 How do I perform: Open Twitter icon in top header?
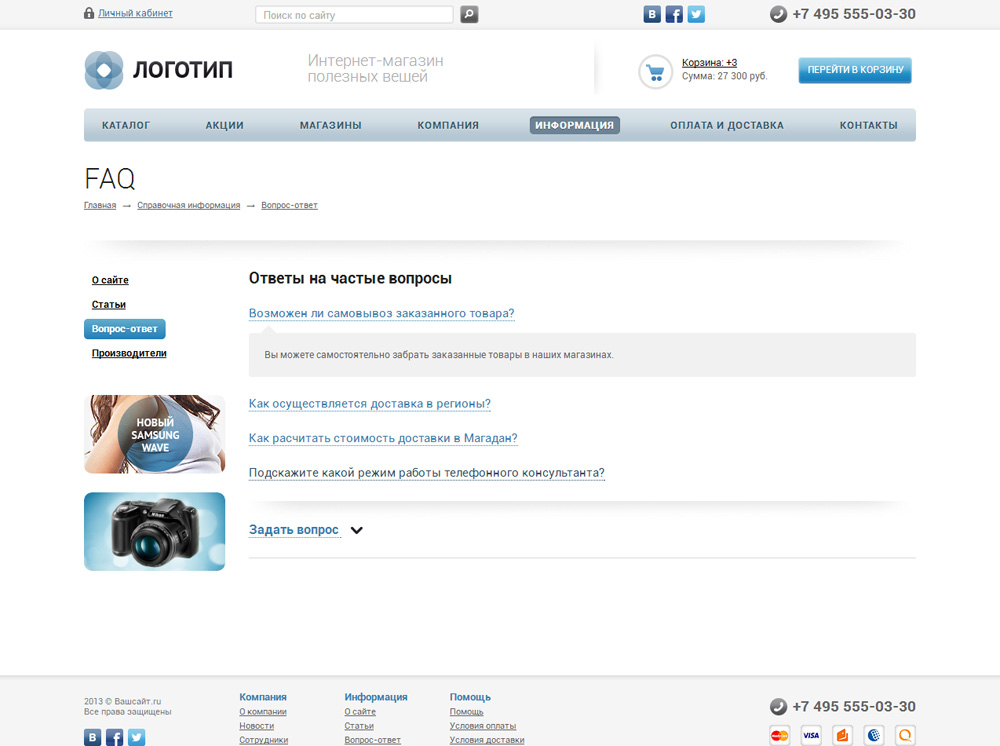click(696, 14)
